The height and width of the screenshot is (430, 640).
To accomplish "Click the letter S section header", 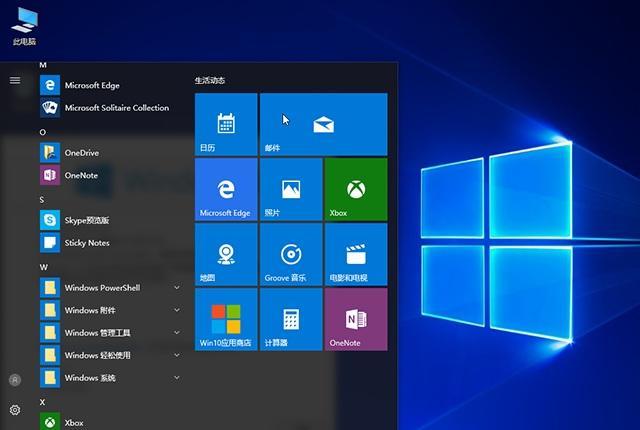I will point(42,199).
